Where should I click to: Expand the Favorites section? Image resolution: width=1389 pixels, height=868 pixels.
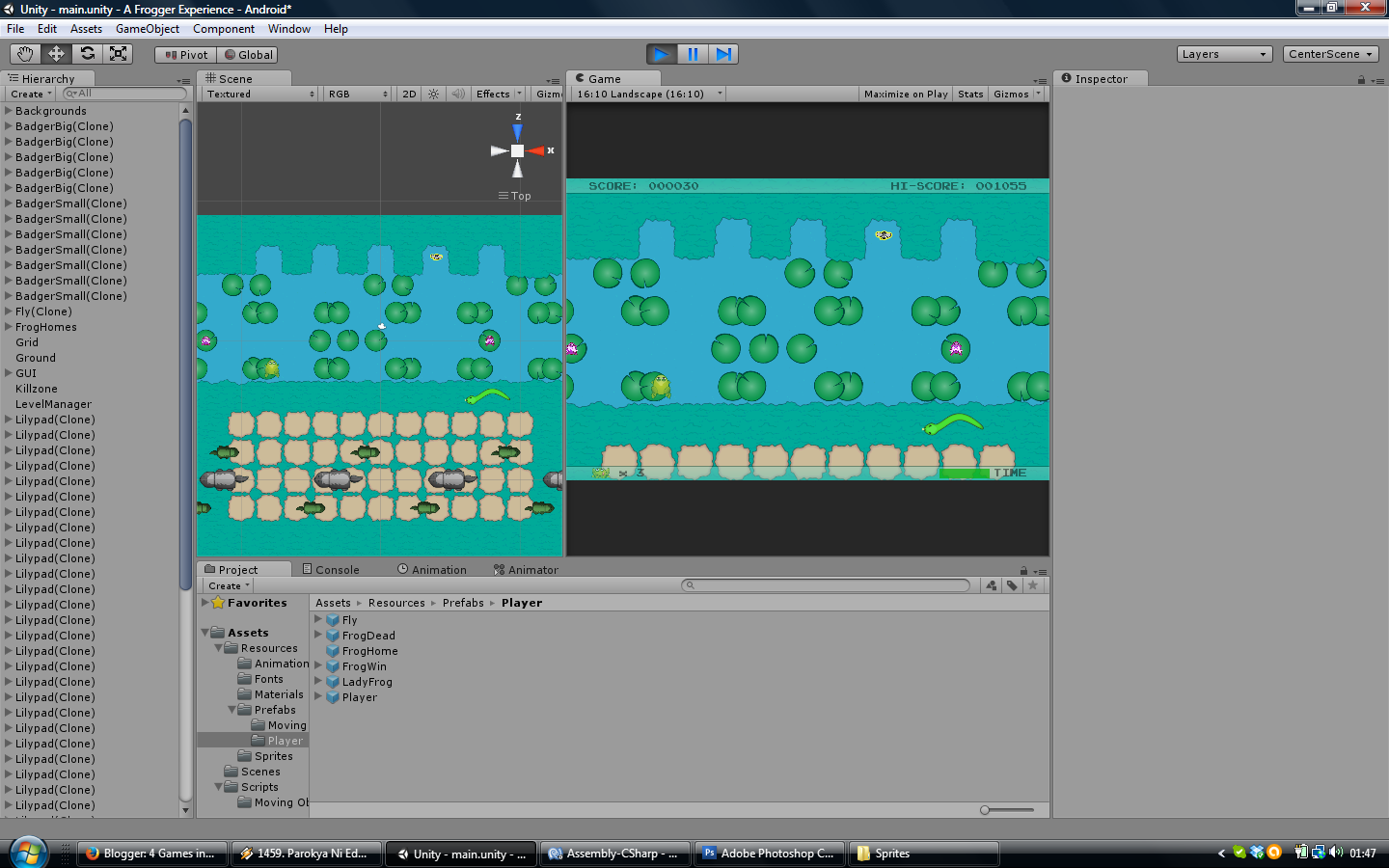point(205,603)
